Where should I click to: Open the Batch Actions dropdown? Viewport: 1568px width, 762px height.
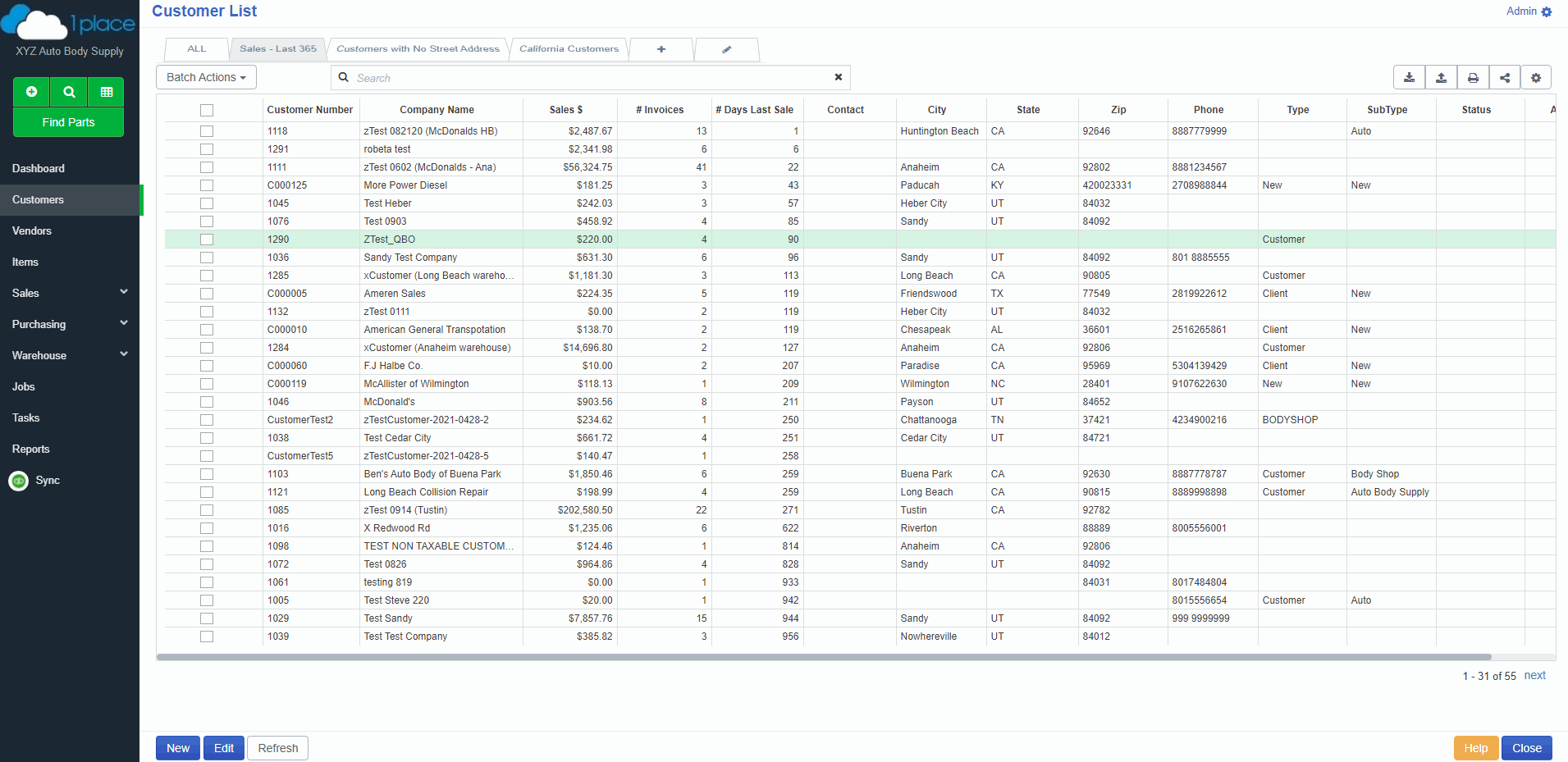tap(206, 77)
